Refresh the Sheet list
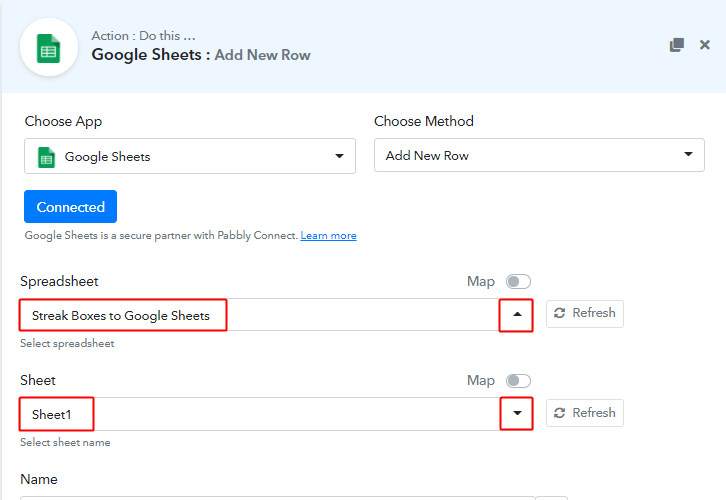 point(585,412)
